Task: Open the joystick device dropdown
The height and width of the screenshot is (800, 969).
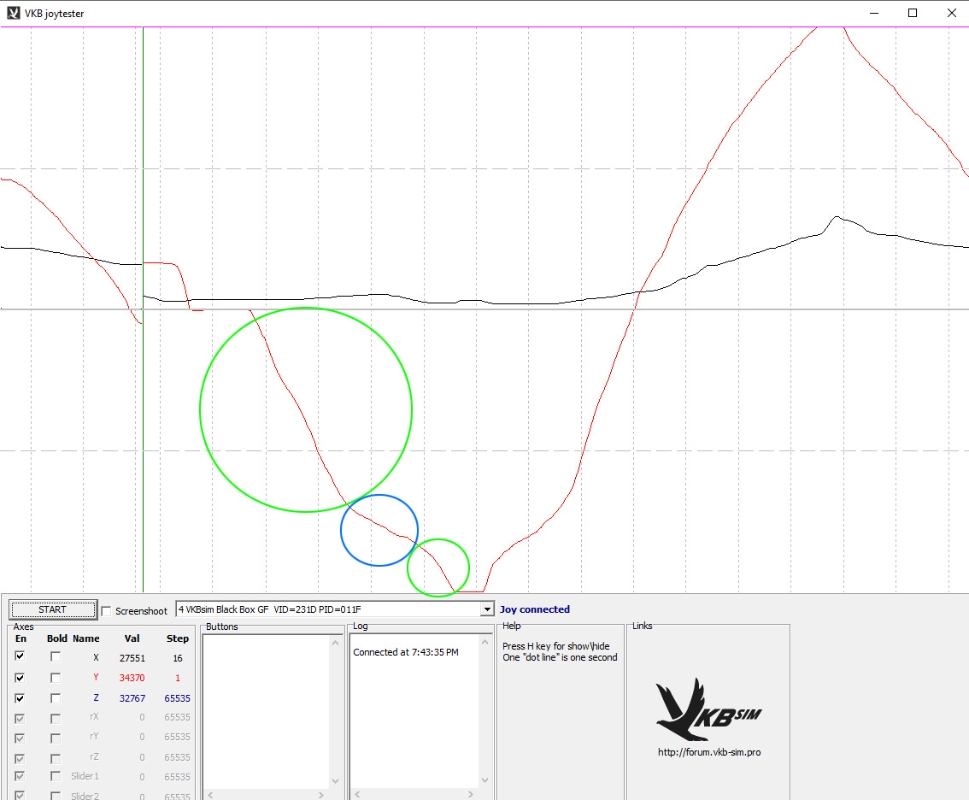Action: (x=487, y=609)
